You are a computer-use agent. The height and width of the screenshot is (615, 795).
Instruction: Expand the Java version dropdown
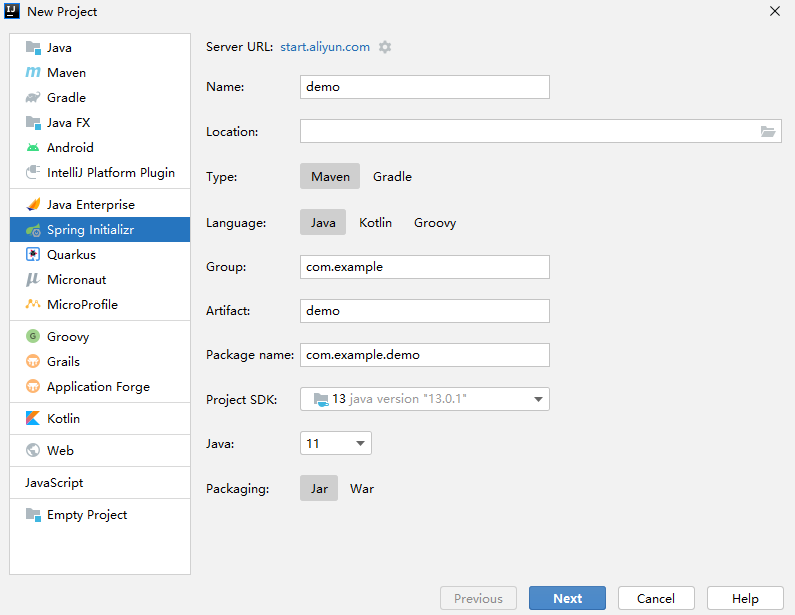point(336,443)
